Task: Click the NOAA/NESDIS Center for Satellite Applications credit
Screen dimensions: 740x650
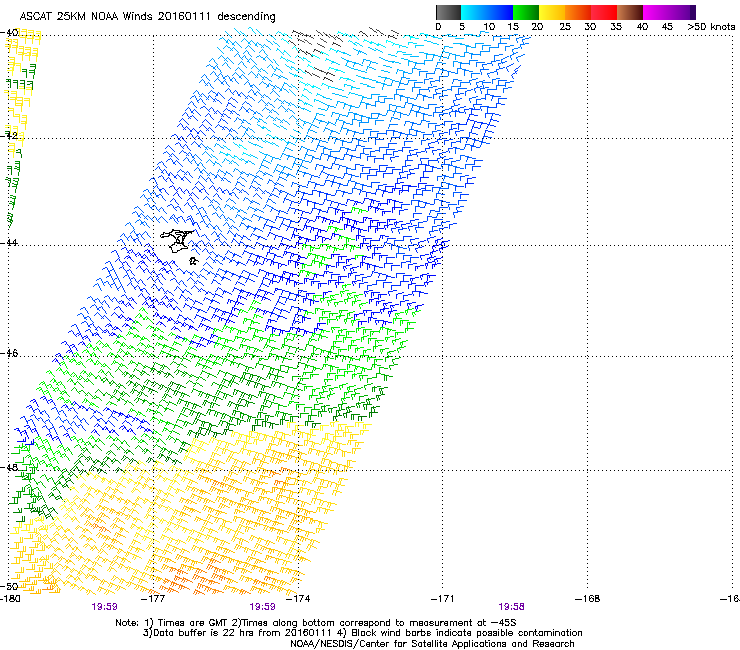Action: [x=432, y=644]
